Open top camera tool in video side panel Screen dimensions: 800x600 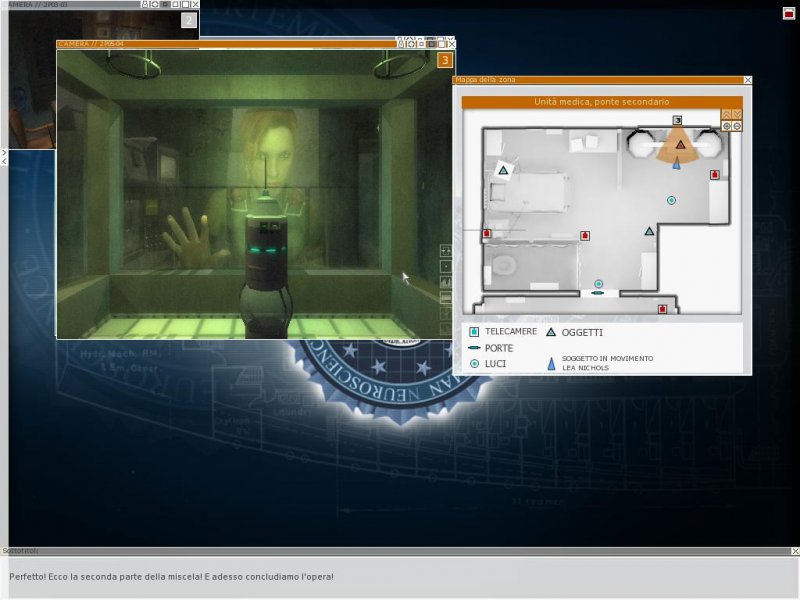tap(446, 251)
